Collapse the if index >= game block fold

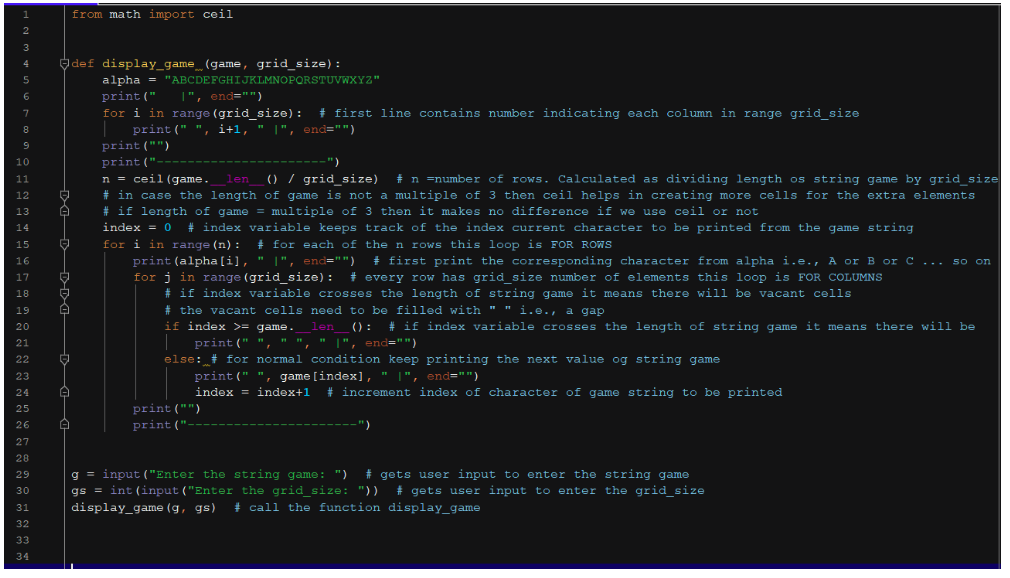tap(63, 325)
